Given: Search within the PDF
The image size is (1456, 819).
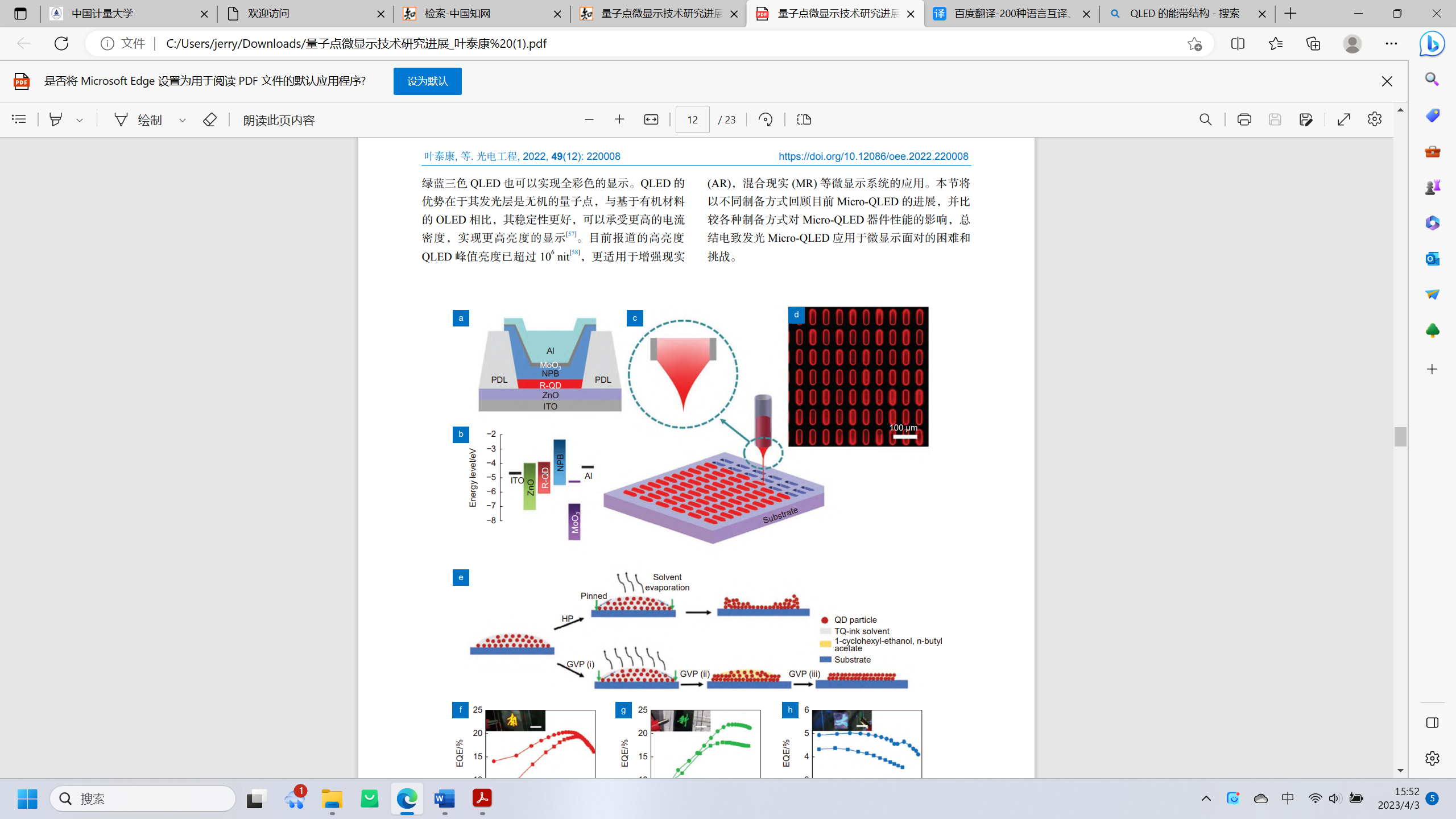Looking at the screenshot, I should click(x=1206, y=119).
